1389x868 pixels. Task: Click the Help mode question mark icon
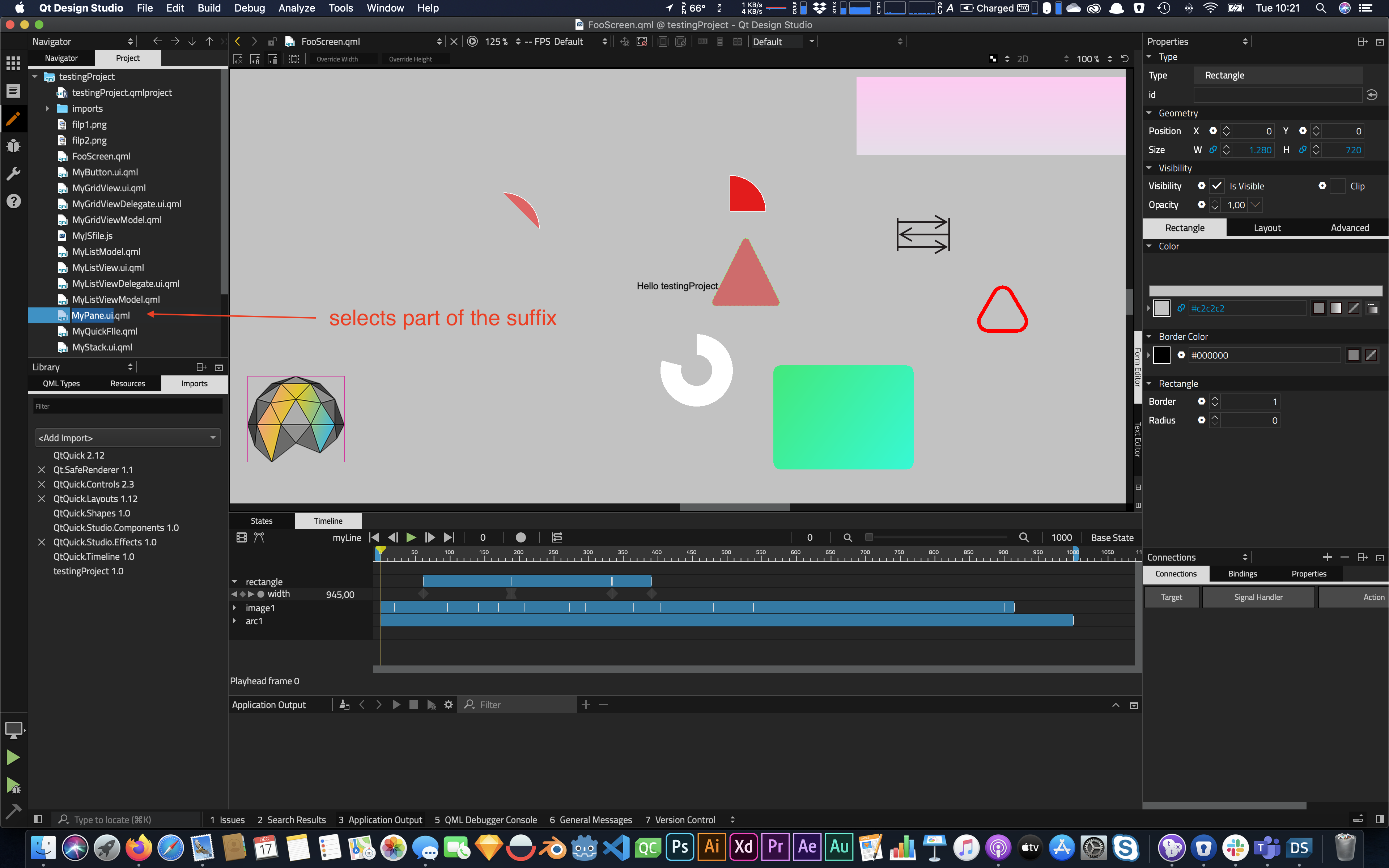(x=13, y=201)
